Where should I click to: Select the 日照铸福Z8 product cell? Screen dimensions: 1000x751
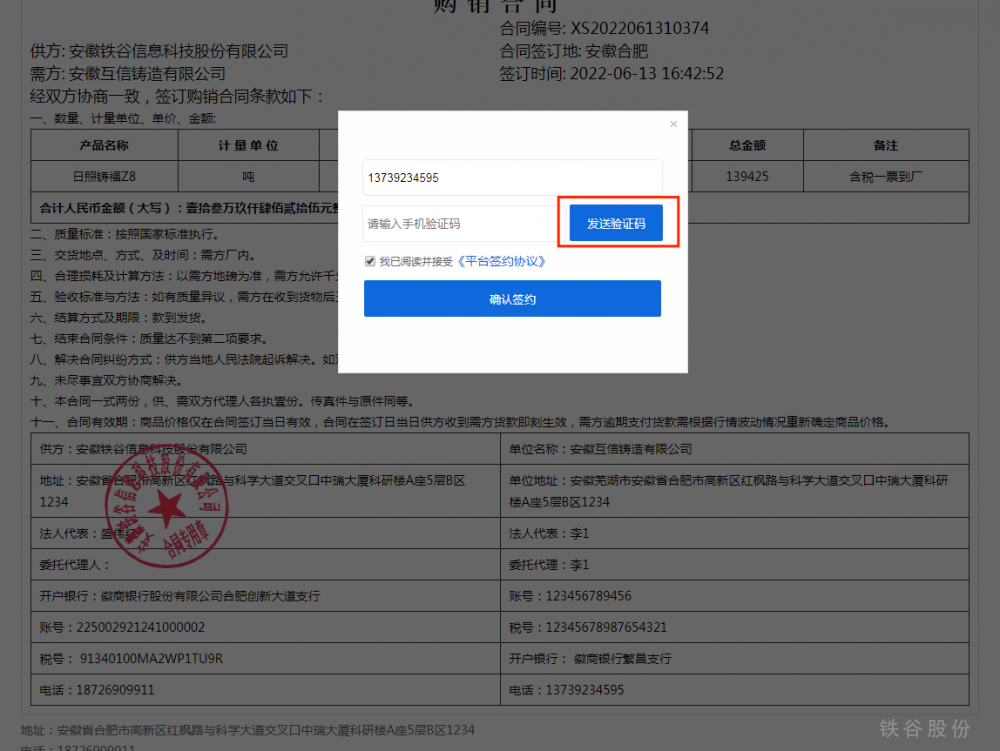pos(104,176)
